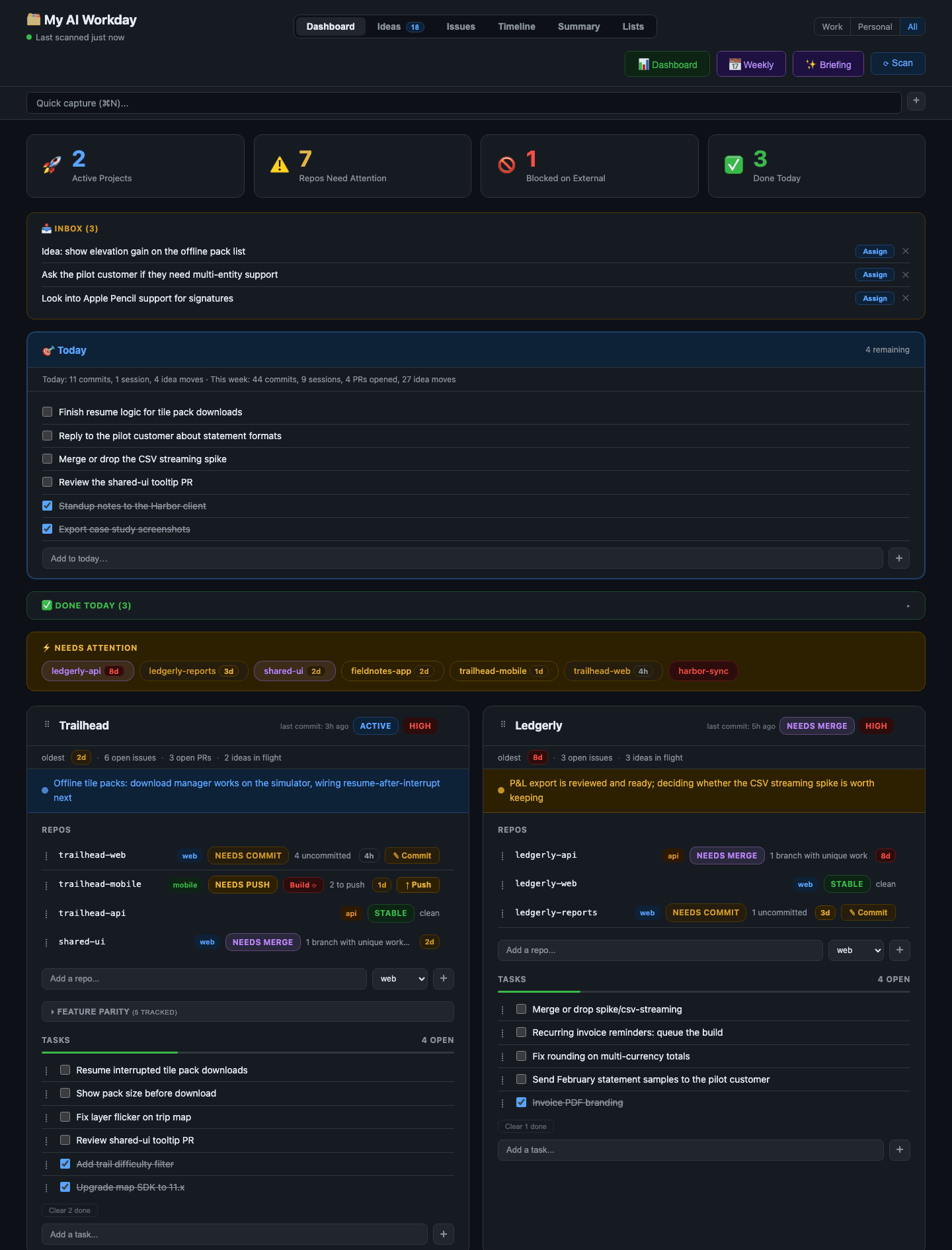This screenshot has height=1250, width=952.
Task: Add task plus button in Ledgerly card
Action: 900,1150
